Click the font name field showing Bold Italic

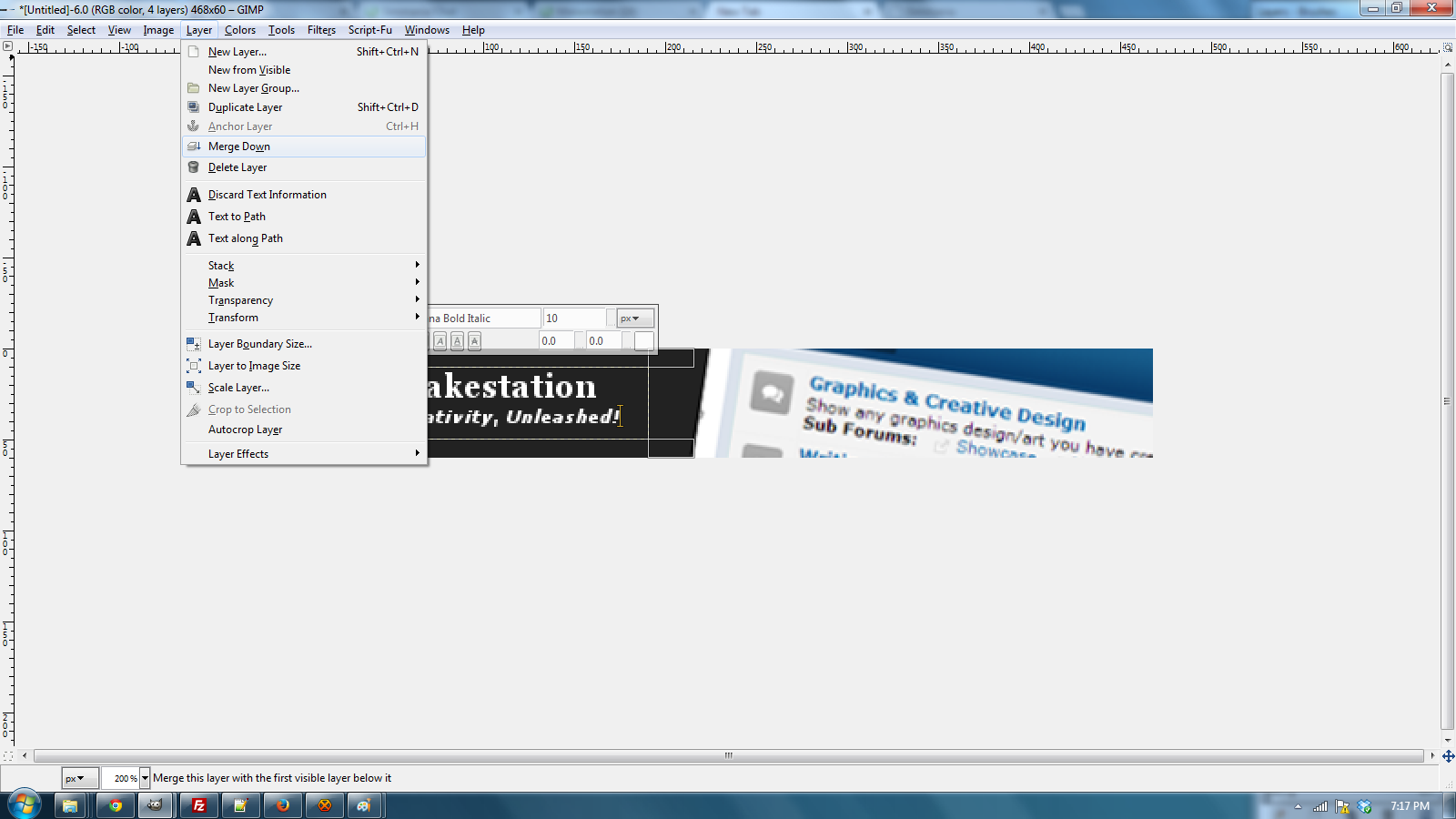(x=484, y=318)
